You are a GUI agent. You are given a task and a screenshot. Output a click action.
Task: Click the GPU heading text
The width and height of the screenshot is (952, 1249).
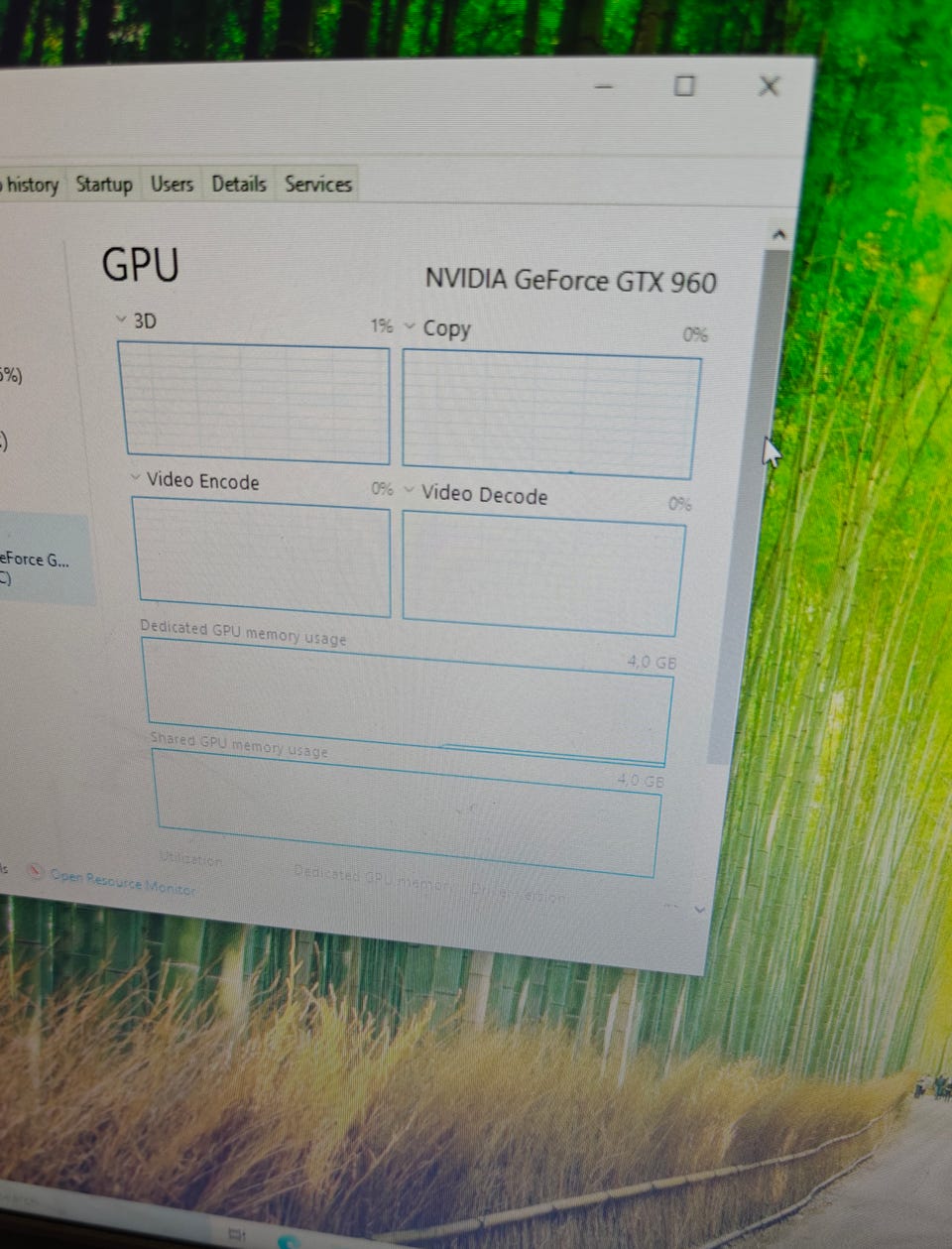141,265
